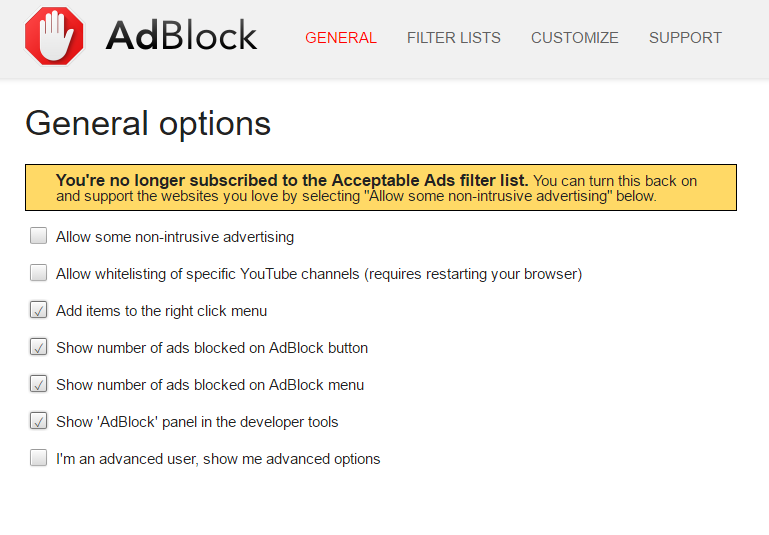Screen dimensions: 769x535
Task: Open the CUSTOMIZE tab
Action: pos(575,38)
